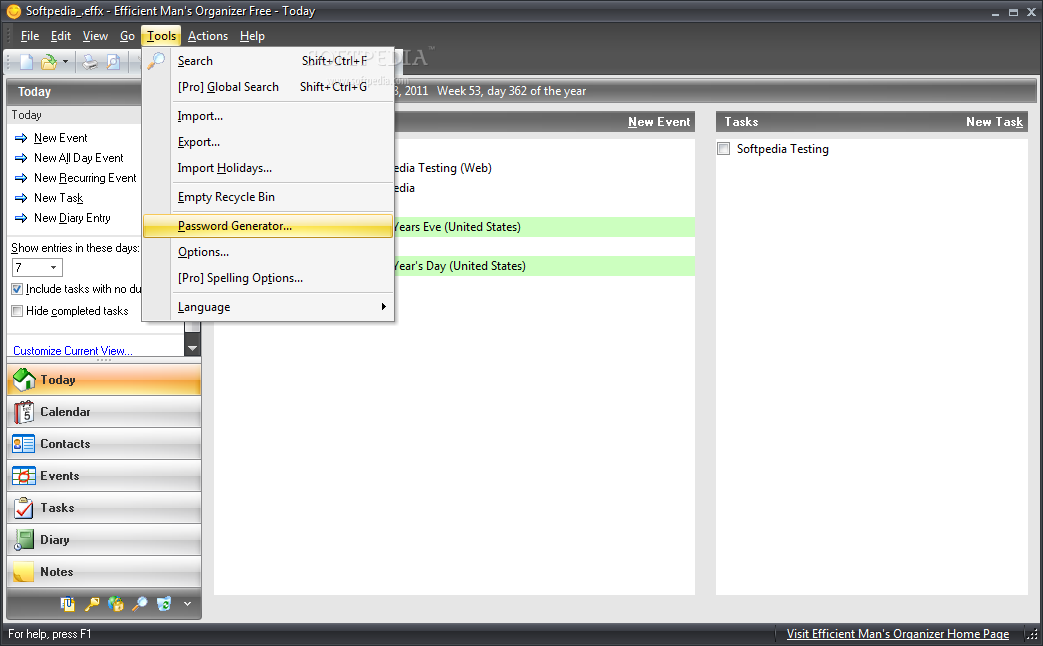Viewport: 1043px width, 646px height.
Task: Select [Pro] Global Search menu entry
Action: pyautogui.click(x=268, y=86)
